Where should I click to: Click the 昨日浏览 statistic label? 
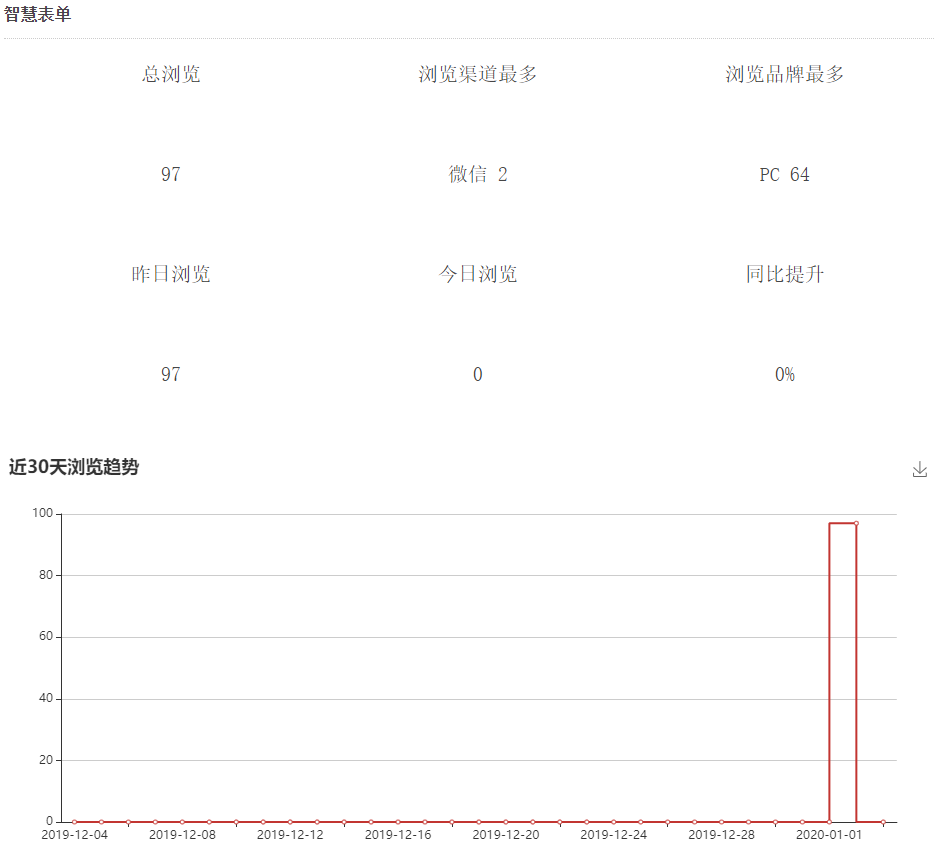(171, 274)
